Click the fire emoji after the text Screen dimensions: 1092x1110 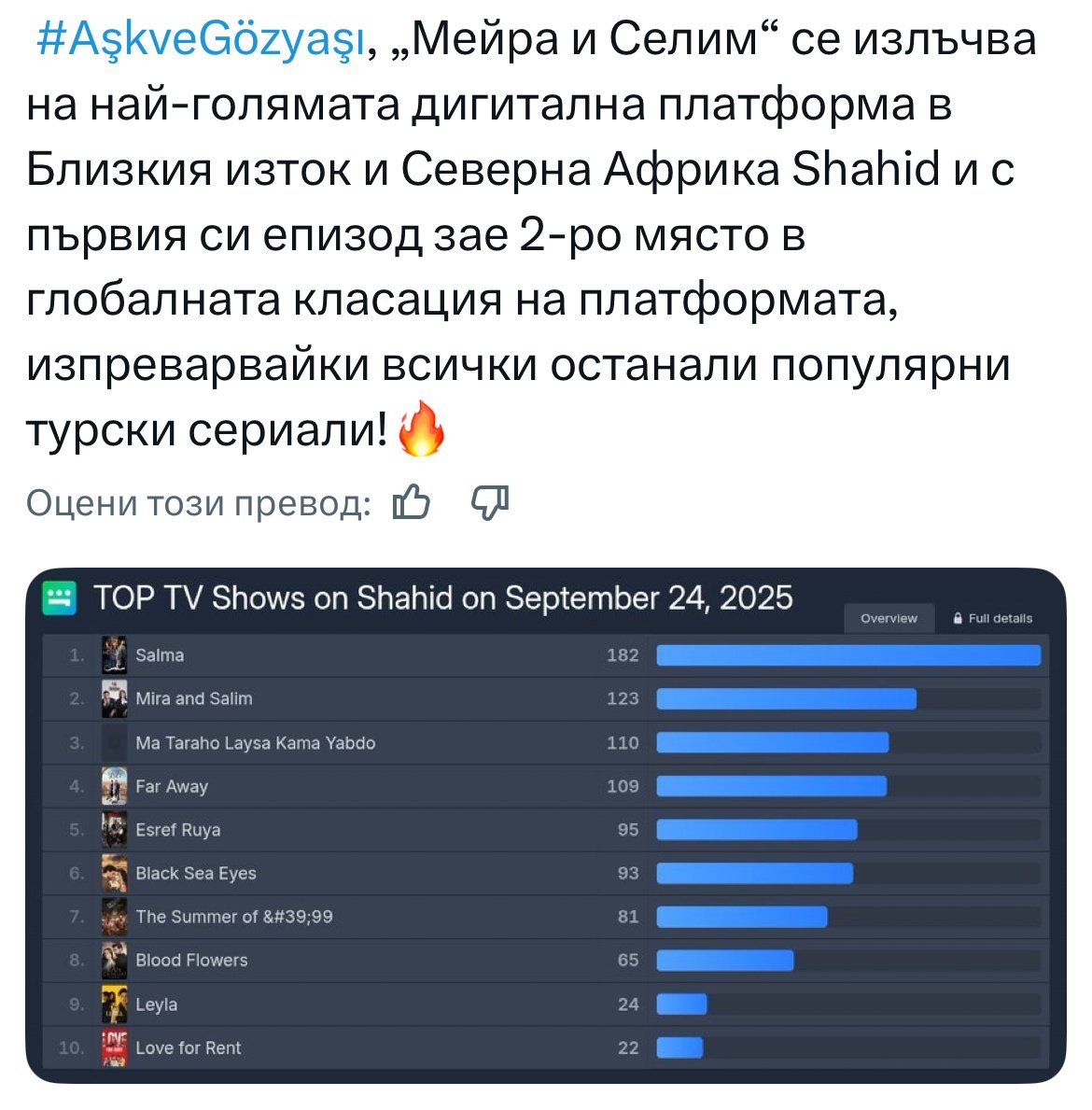point(421,430)
